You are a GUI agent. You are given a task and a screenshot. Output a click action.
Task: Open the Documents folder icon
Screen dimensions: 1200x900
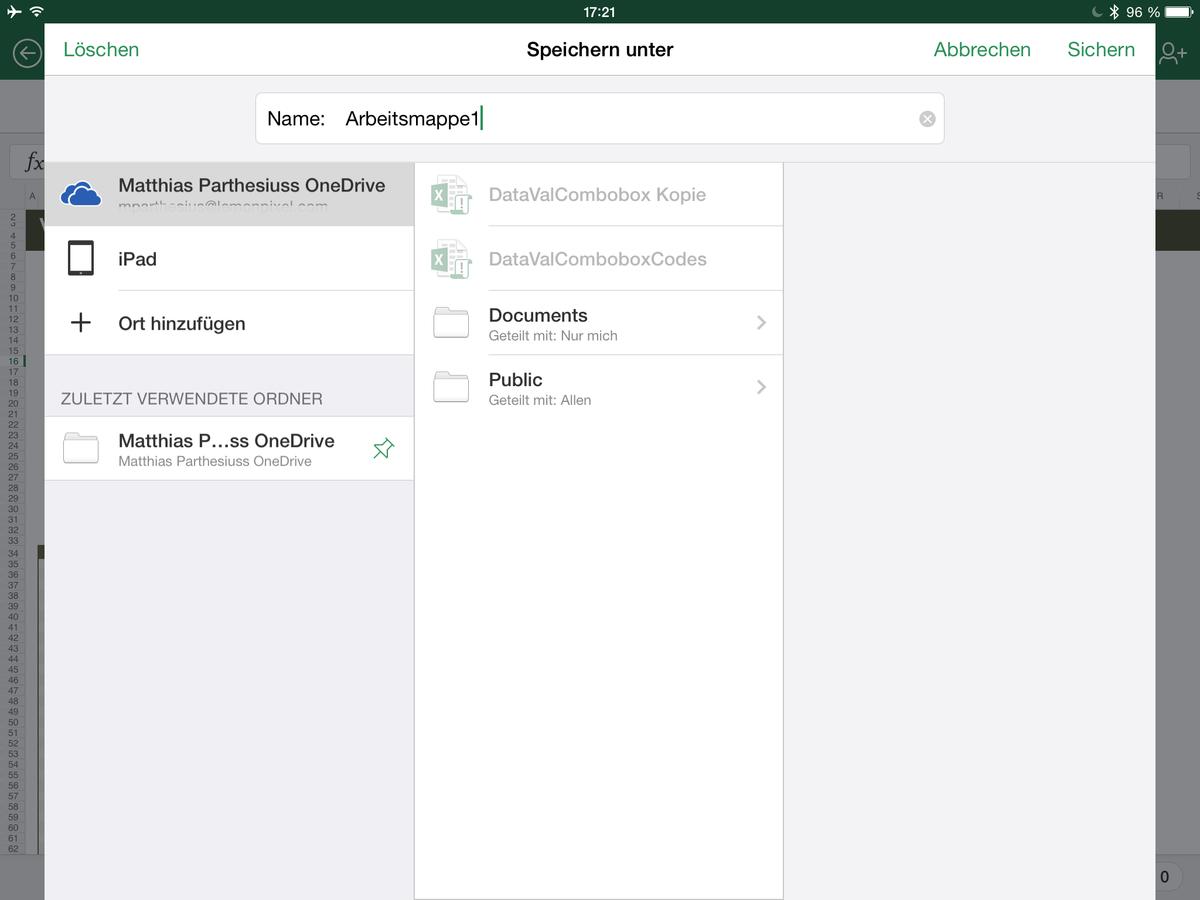click(x=451, y=323)
